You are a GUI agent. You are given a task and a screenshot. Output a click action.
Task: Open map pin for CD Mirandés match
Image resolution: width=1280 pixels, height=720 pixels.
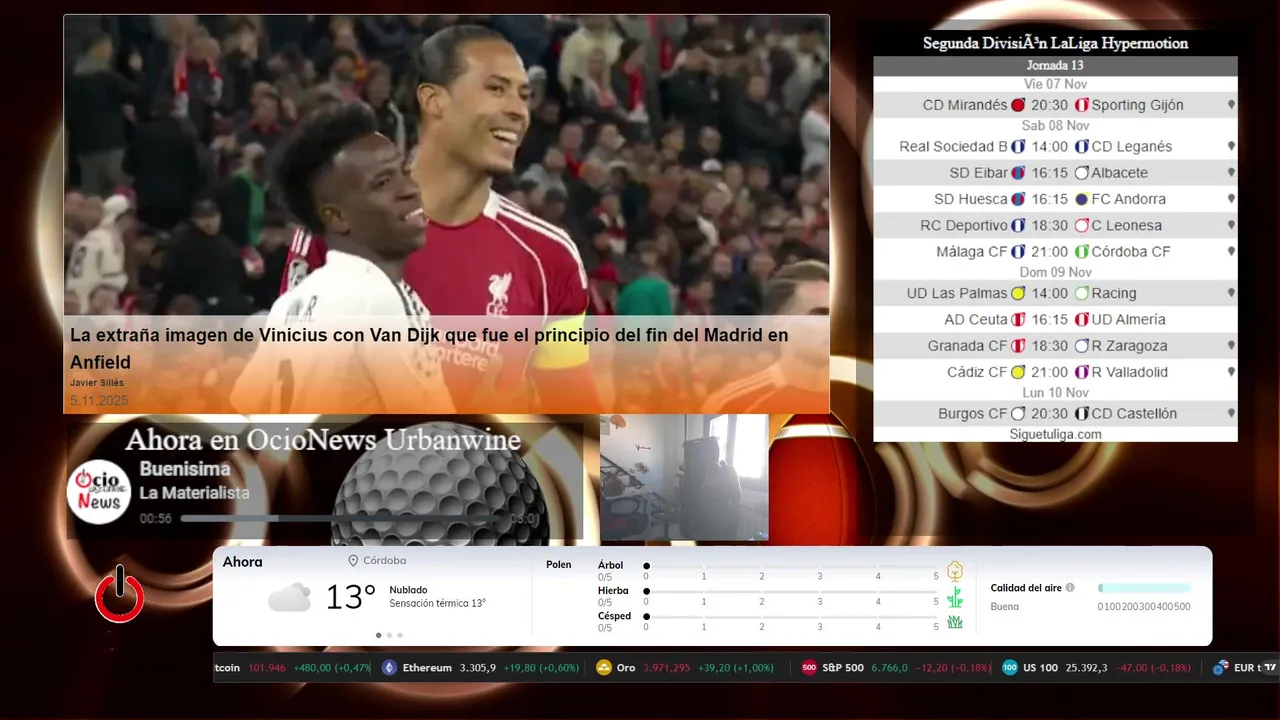pyautogui.click(x=1231, y=105)
